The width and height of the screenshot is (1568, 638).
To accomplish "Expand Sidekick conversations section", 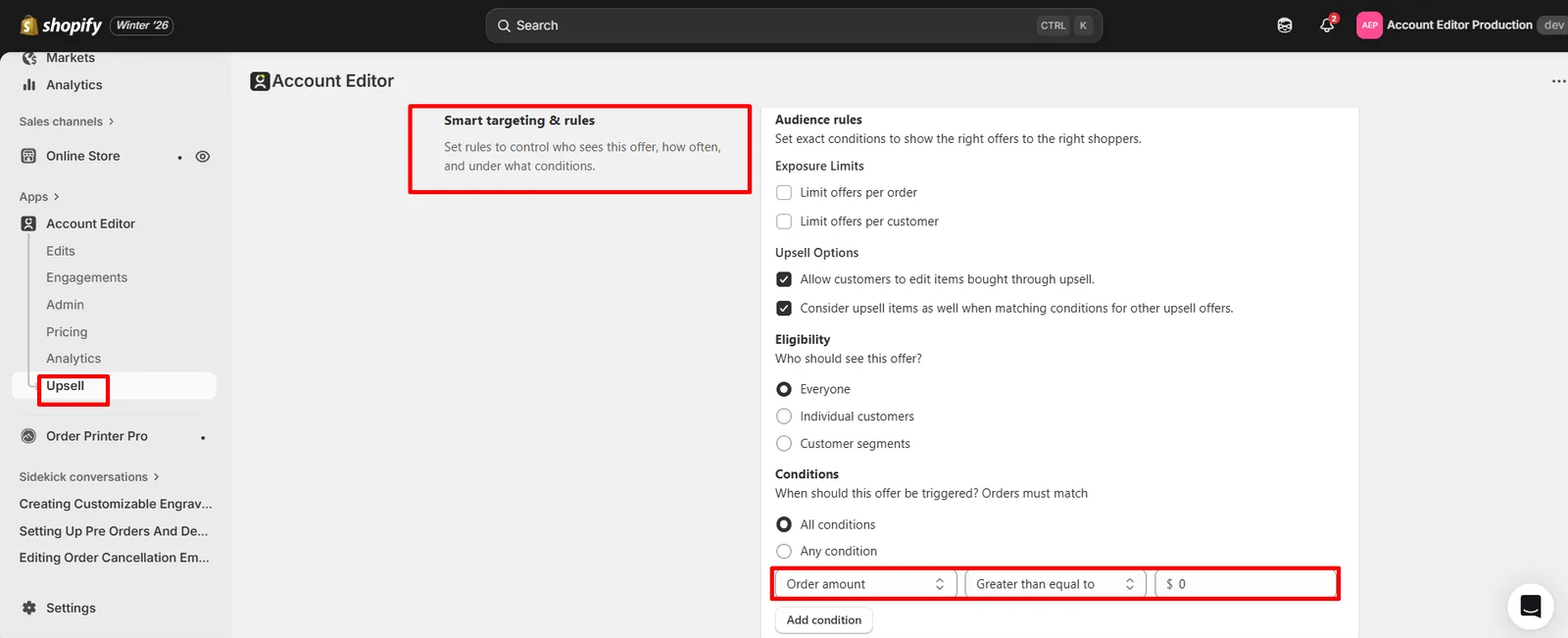I will [89, 477].
